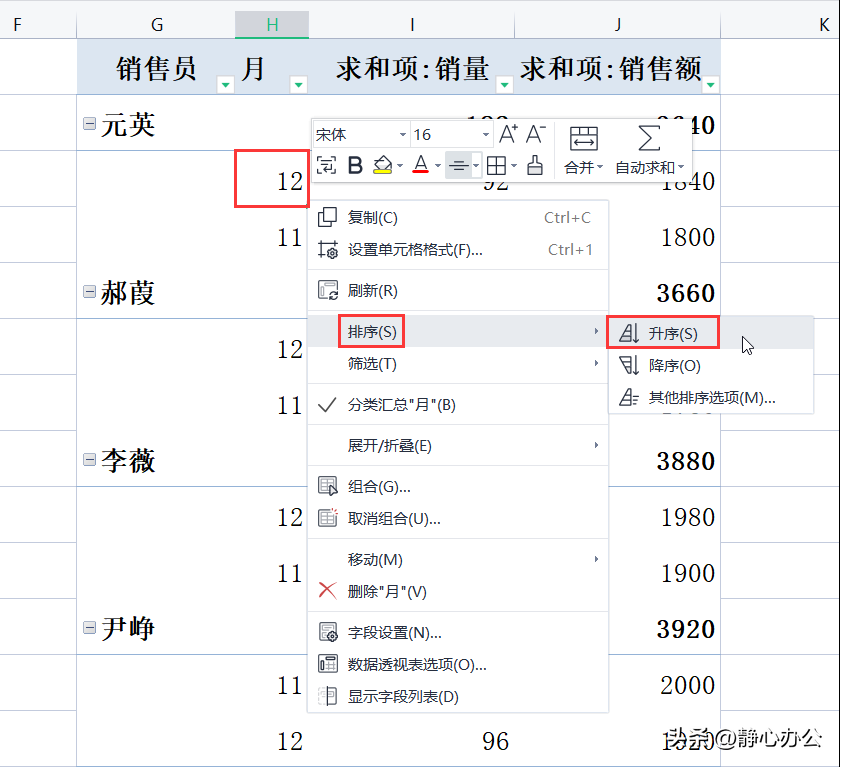Screen dimensions: 841x767
Task: Open the 移动(M) submenu
Action: click(458, 559)
